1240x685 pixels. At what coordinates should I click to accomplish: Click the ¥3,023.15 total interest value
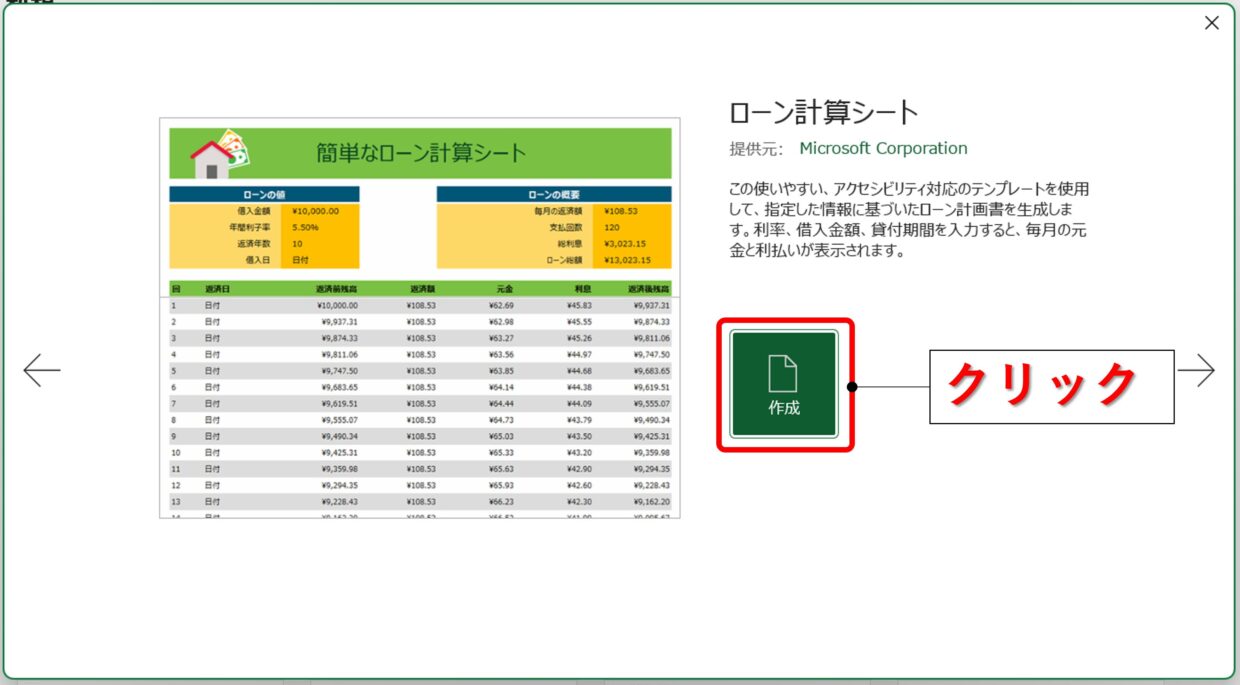(625, 244)
